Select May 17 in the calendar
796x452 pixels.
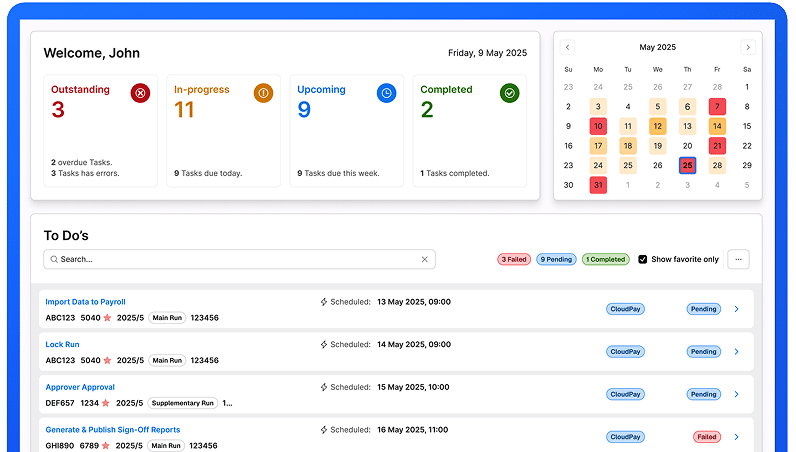click(x=598, y=146)
